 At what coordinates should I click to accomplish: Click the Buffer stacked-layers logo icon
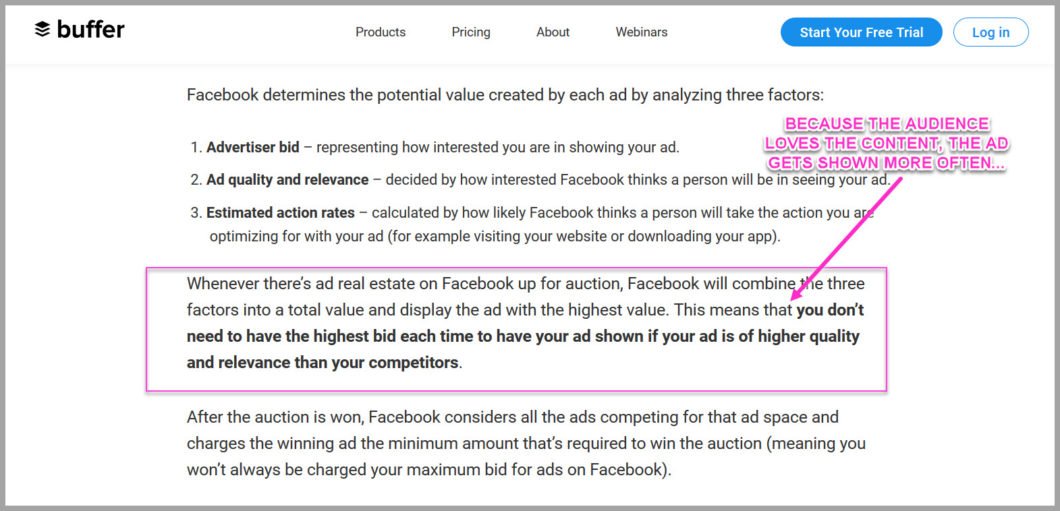point(43,30)
